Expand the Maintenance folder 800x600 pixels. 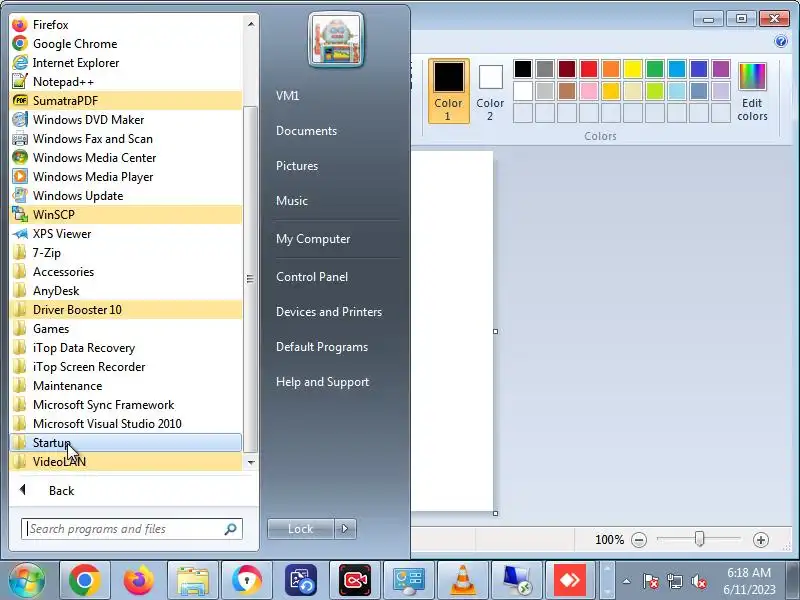(126, 386)
